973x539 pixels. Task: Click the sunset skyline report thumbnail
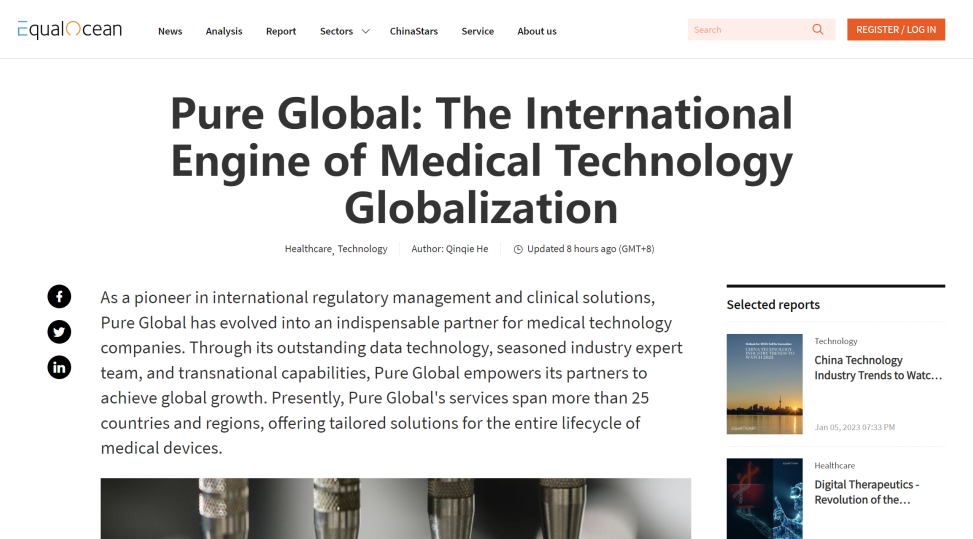[764, 384]
